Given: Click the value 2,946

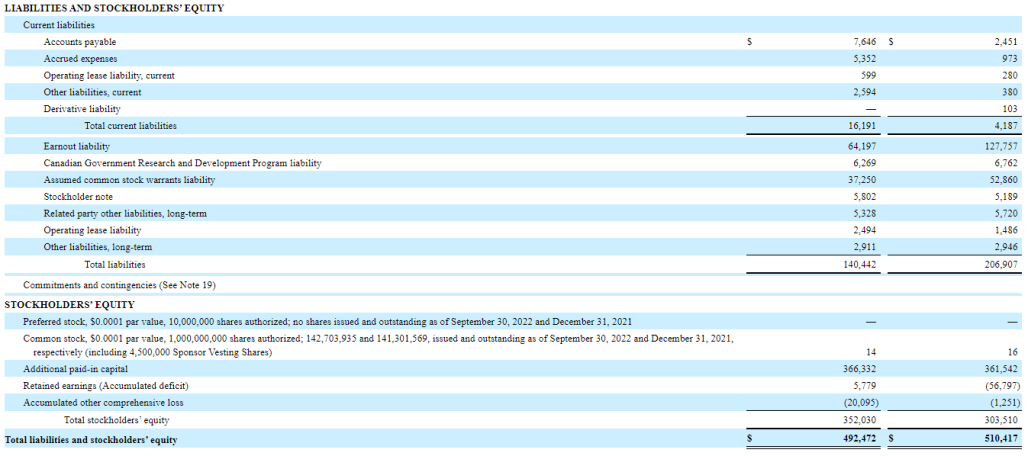Looking at the screenshot, I should click(1006, 248).
